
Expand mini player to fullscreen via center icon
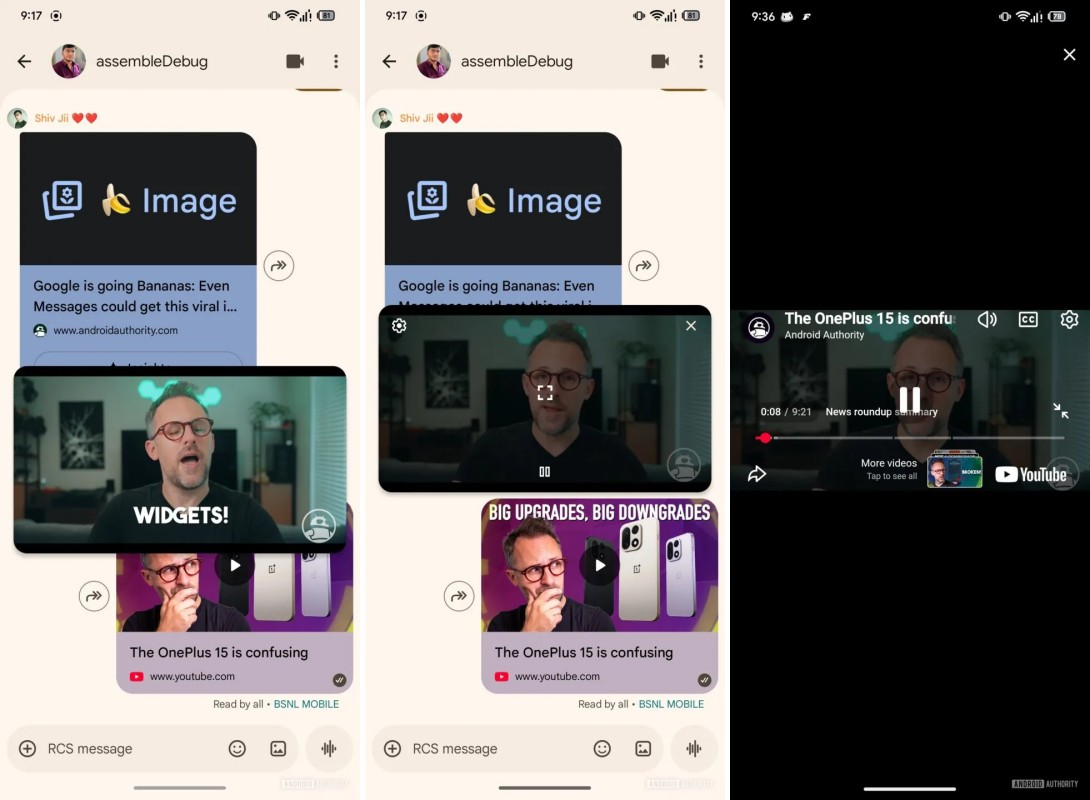[x=545, y=393]
